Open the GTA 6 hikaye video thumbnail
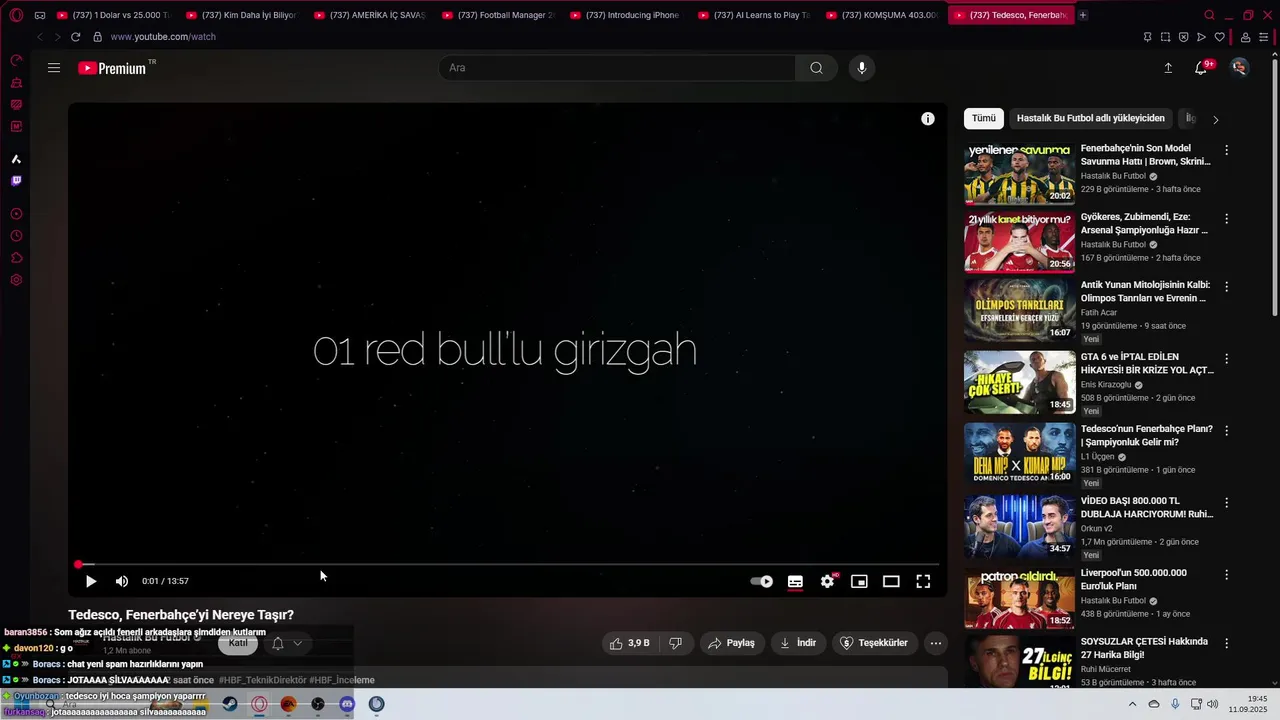Image resolution: width=1280 pixels, height=720 pixels. coord(1019,382)
